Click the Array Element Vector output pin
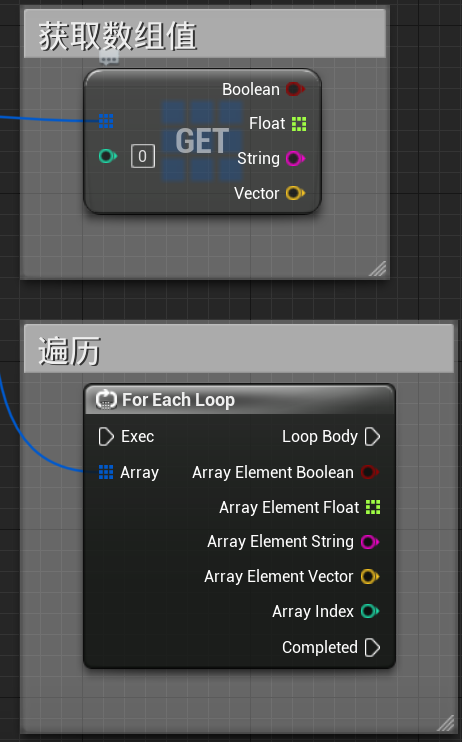Screen dimensions: 462x742 coord(370,576)
